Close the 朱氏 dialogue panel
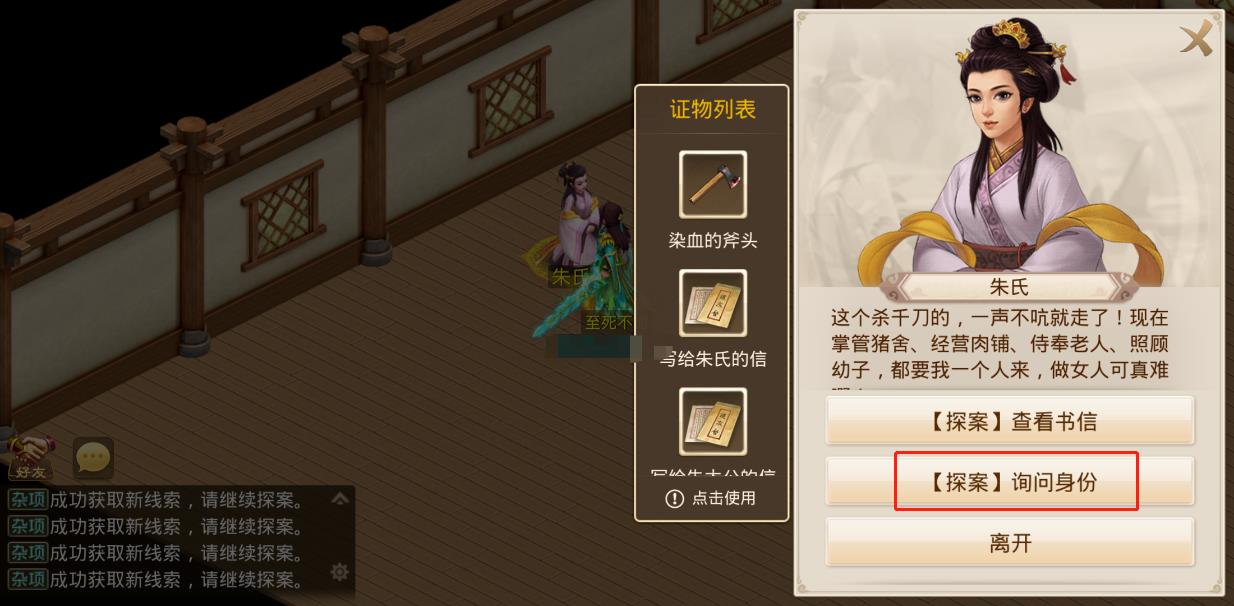1234x606 pixels. click(x=1196, y=39)
